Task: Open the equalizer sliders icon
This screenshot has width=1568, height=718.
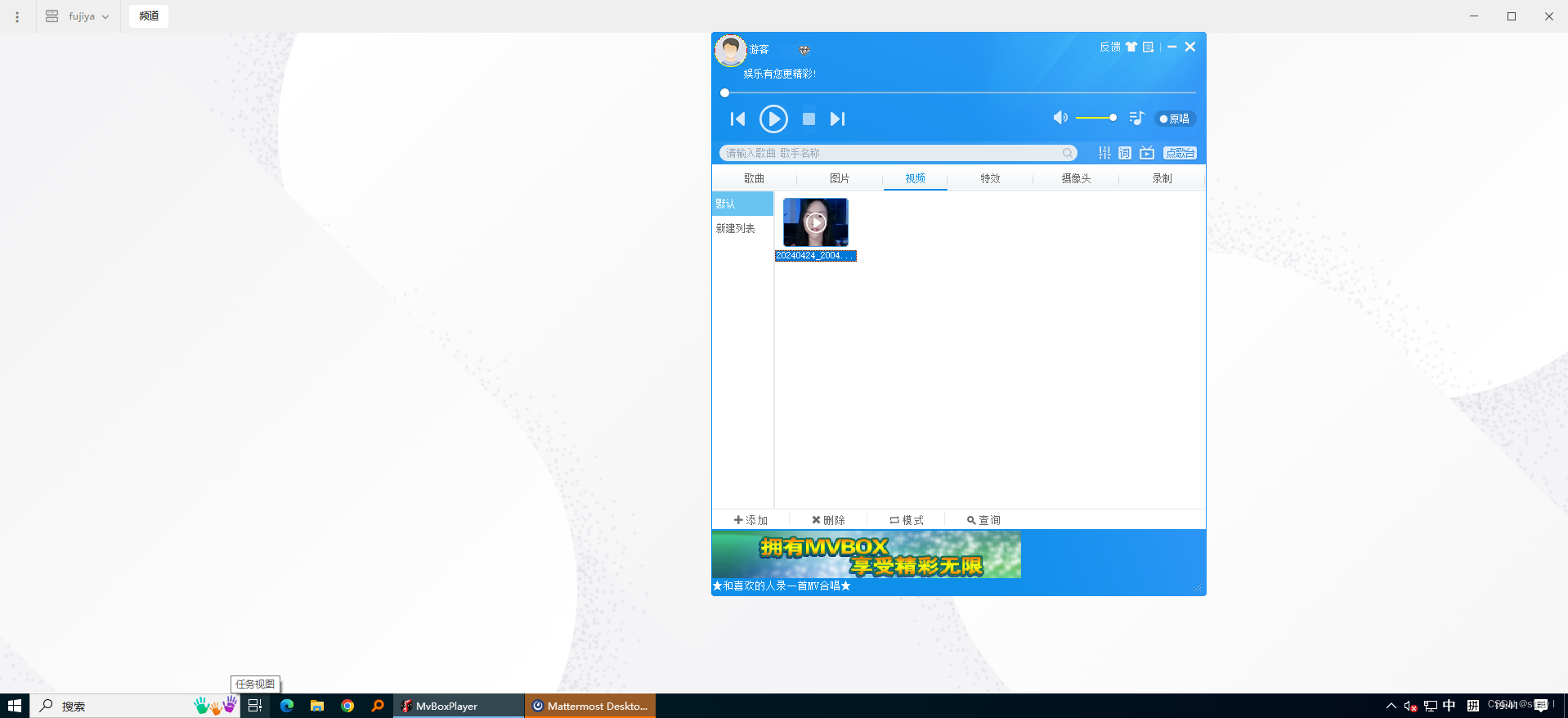Action: click(x=1104, y=153)
